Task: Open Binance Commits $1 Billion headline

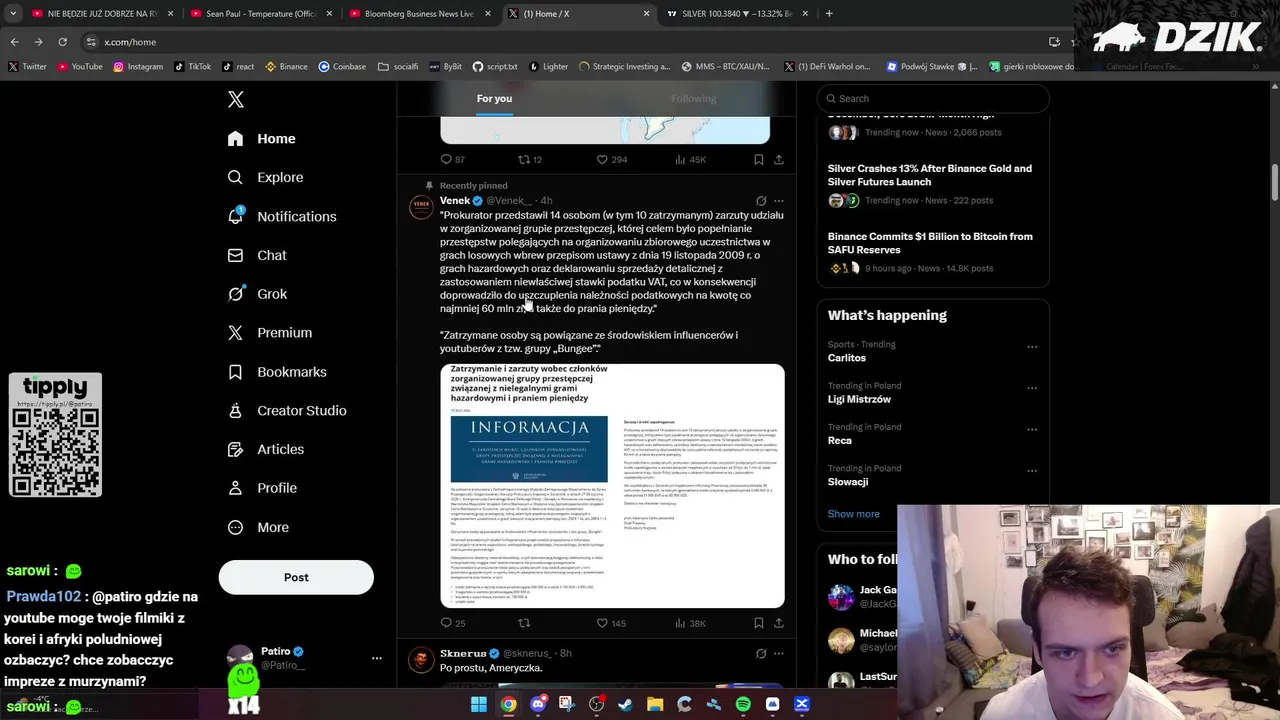Action: pos(930,243)
